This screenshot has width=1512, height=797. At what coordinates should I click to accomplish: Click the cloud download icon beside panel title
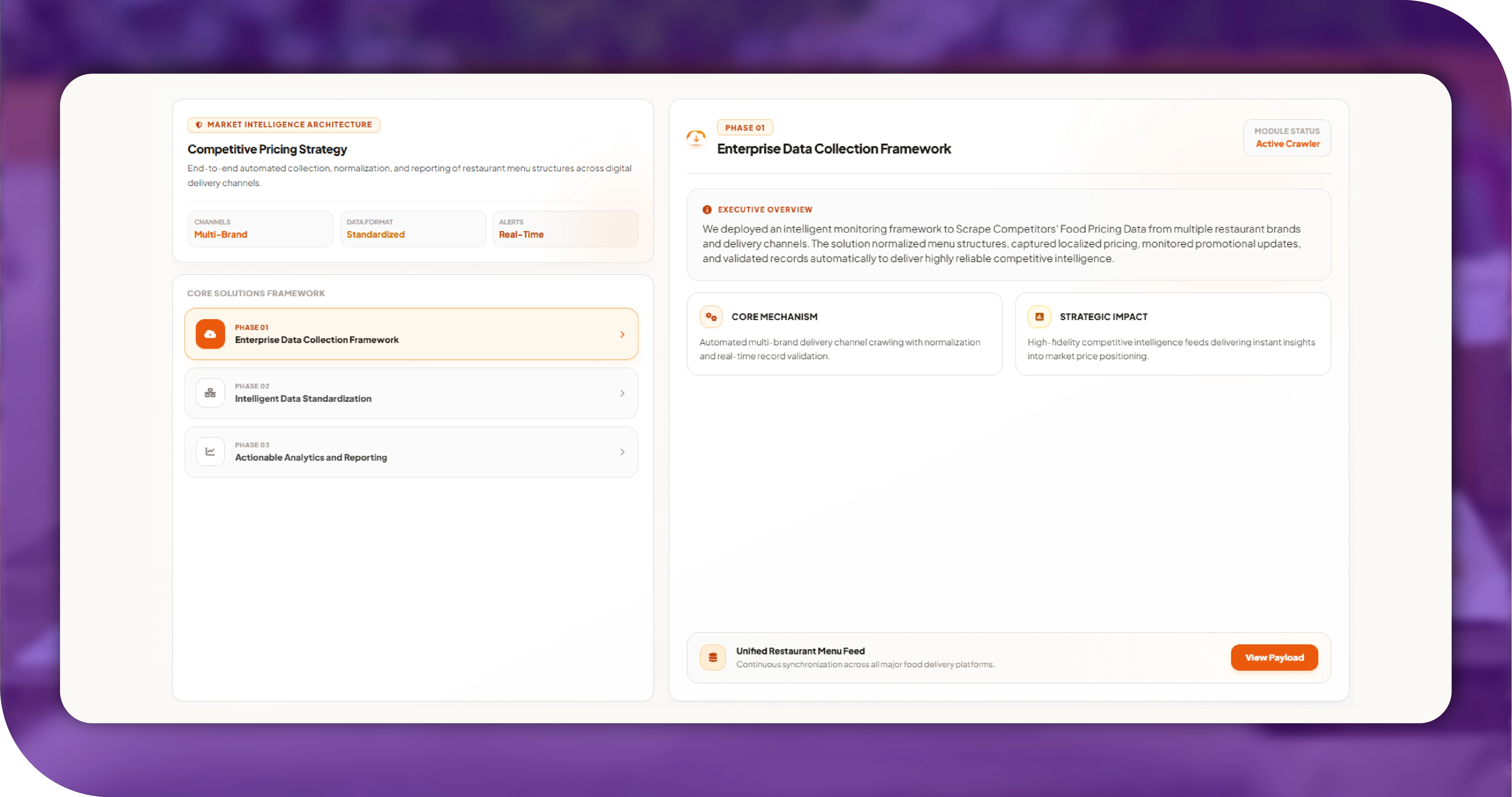pyautogui.click(x=696, y=138)
